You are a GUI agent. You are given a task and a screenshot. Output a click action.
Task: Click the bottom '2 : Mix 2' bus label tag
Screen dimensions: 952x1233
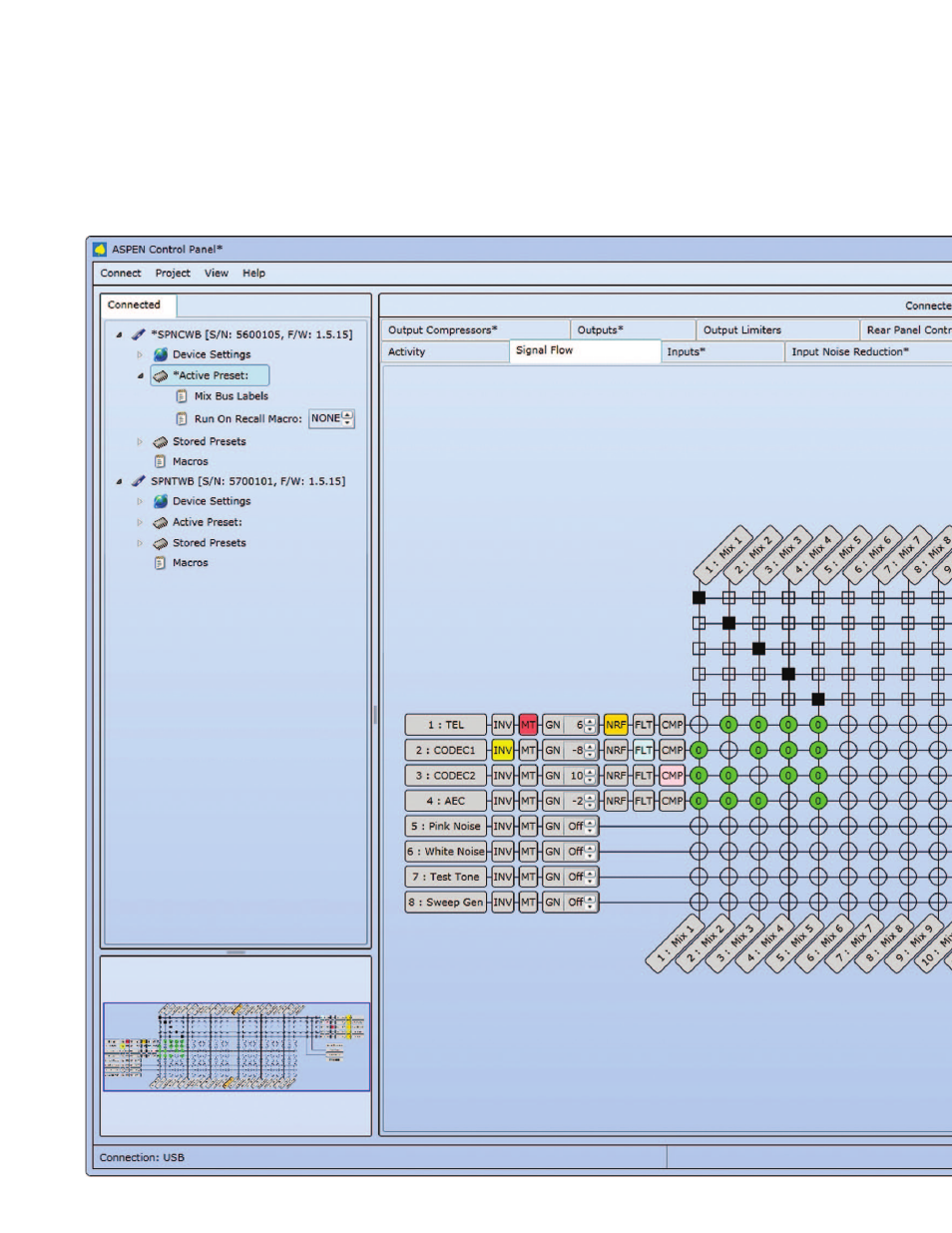click(x=705, y=942)
